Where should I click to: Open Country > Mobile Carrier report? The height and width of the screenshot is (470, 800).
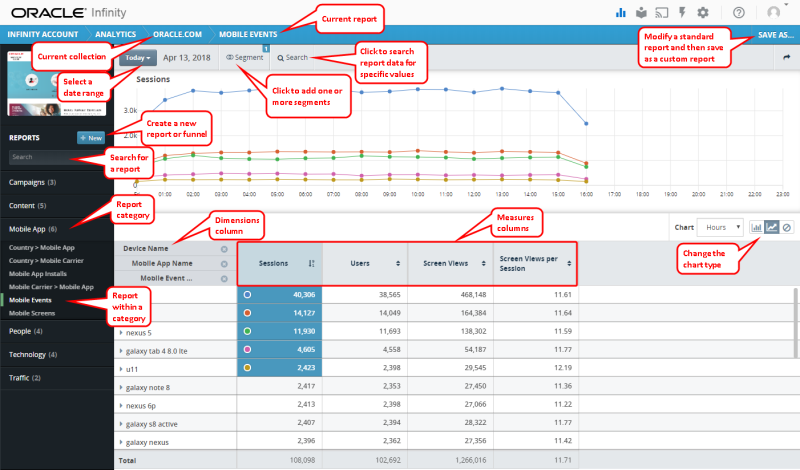[x=46, y=260]
